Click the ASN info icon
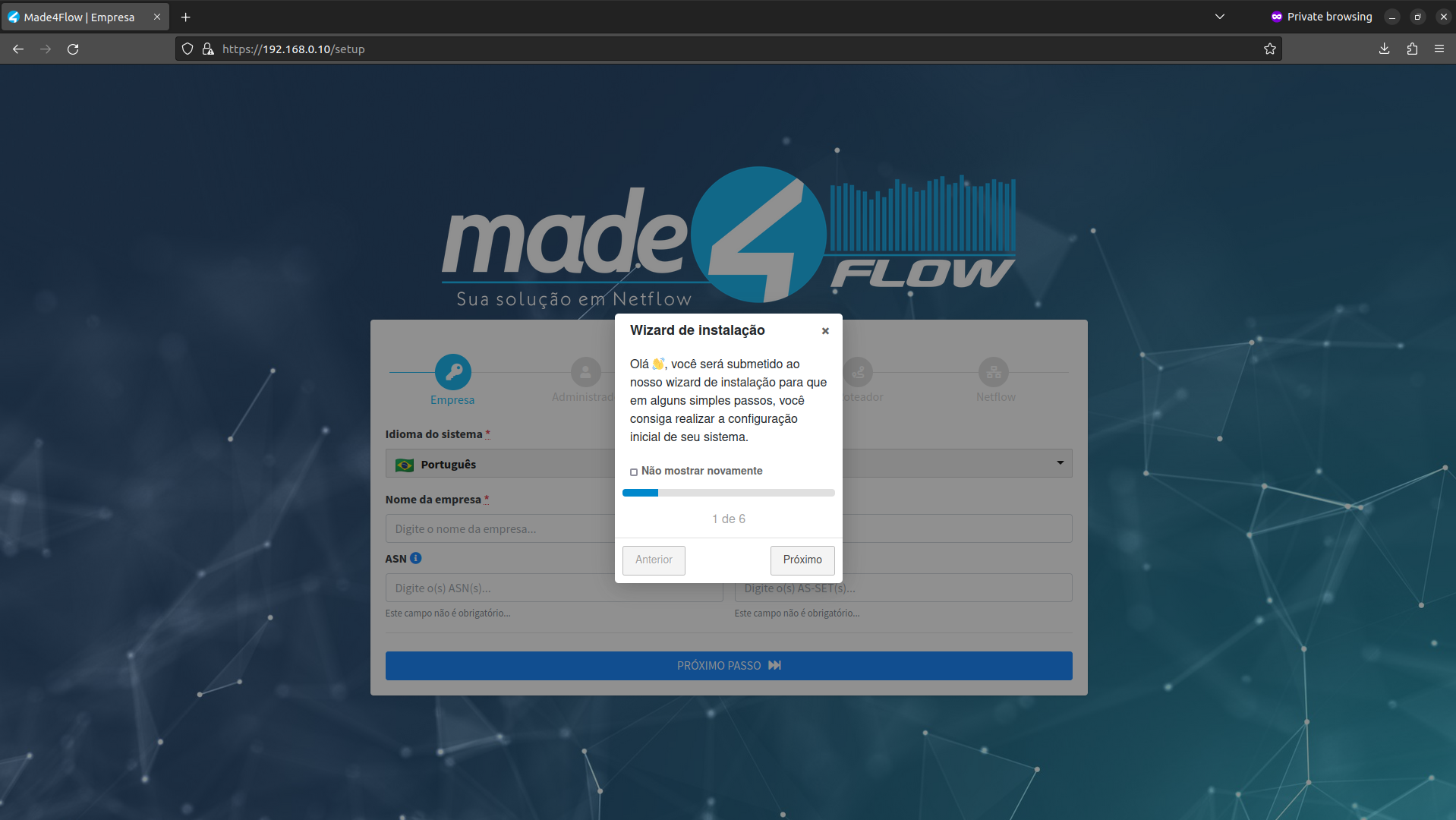Viewport: 1456px width, 820px height. tap(416, 558)
